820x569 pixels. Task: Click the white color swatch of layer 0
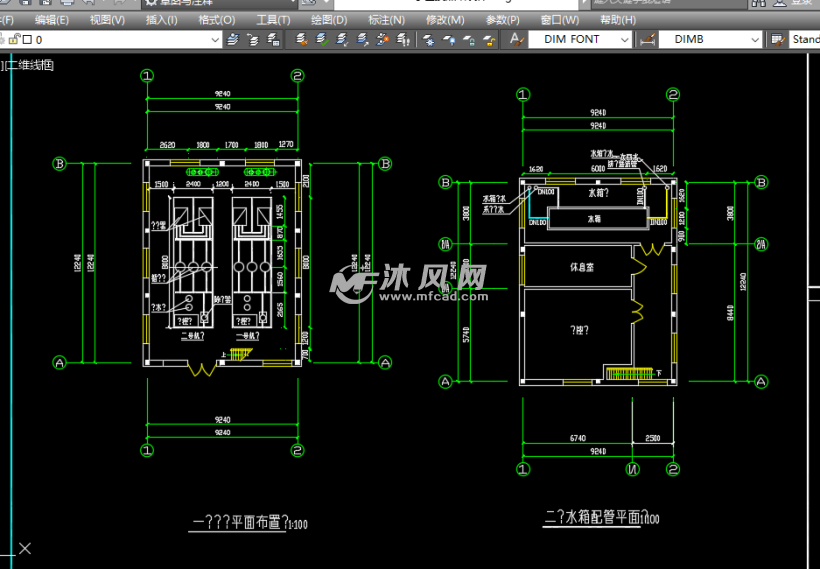coord(27,40)
